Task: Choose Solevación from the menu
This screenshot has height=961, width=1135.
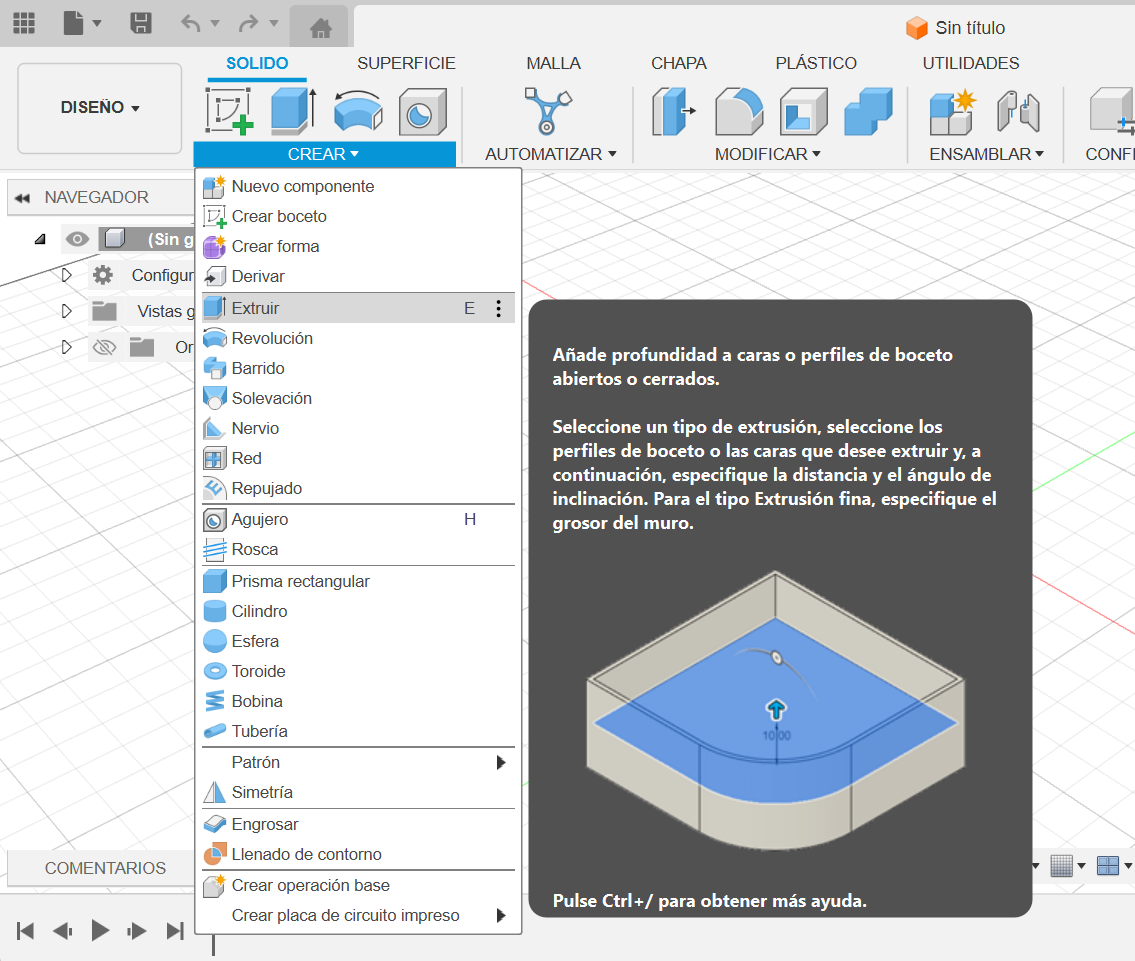Action: click(x=358, y=399)
